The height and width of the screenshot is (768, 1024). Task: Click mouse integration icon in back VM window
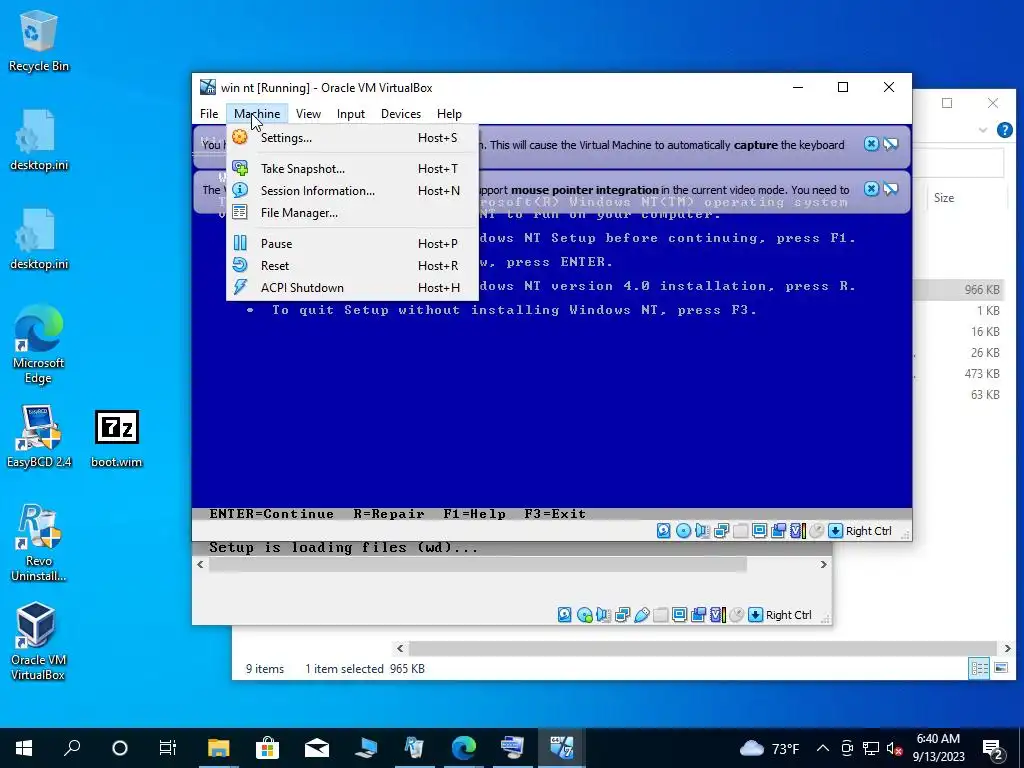click(737, 615)
